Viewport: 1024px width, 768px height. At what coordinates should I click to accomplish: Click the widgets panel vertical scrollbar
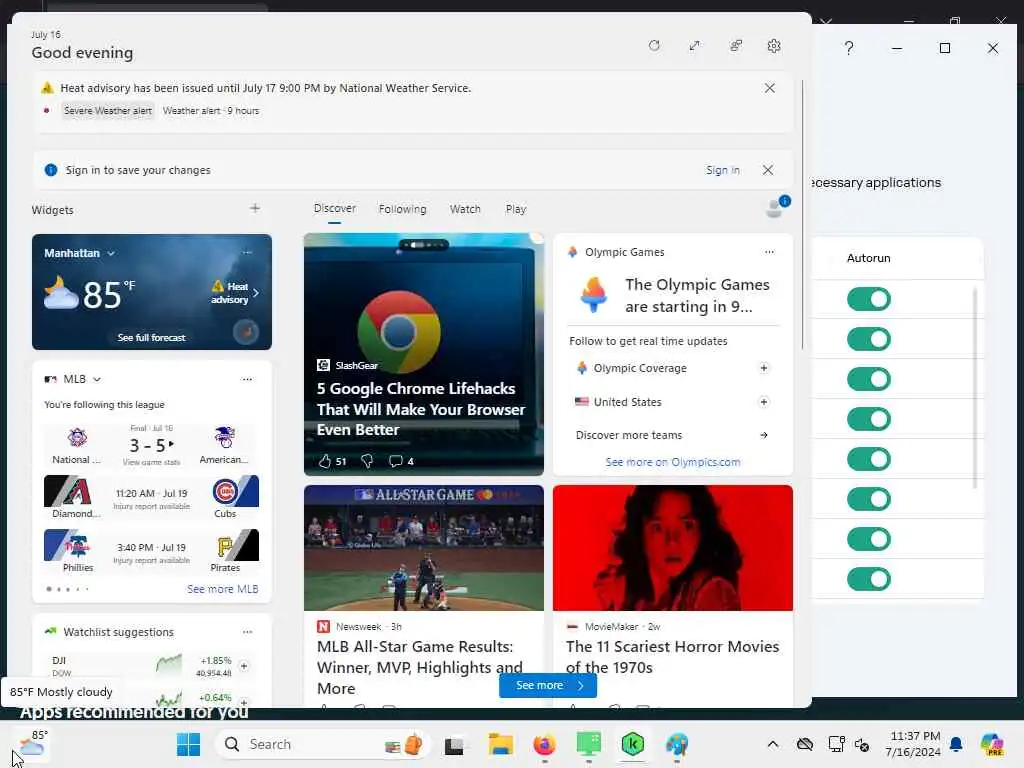tap(803, 216)
